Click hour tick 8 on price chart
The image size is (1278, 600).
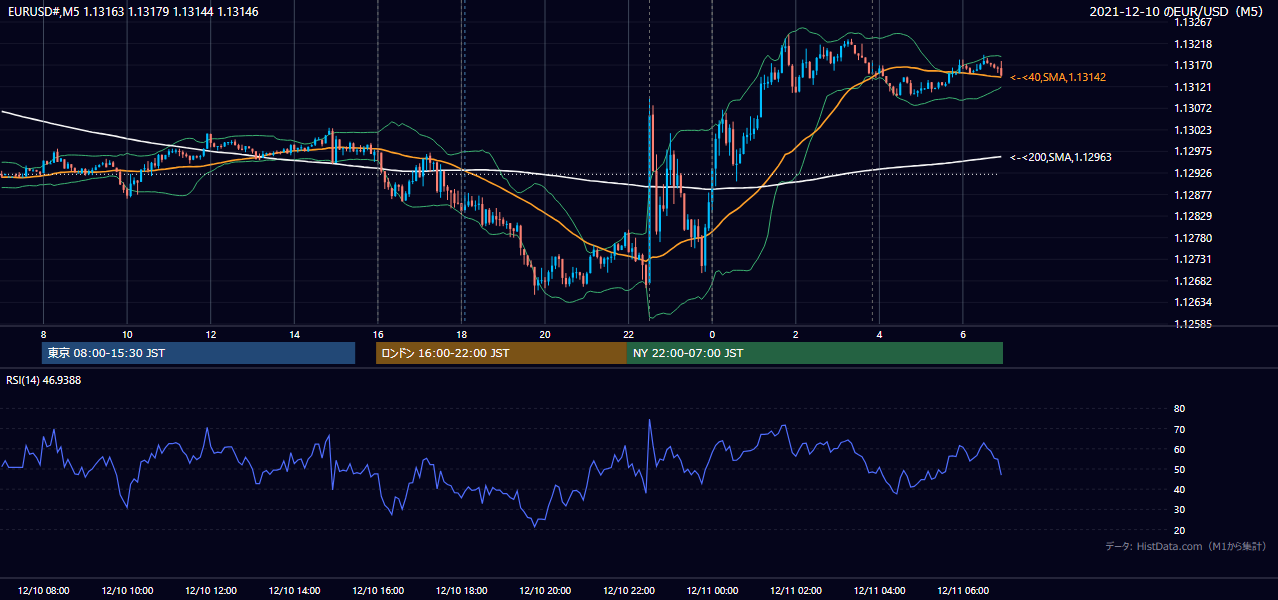click(x=43, y=334)
